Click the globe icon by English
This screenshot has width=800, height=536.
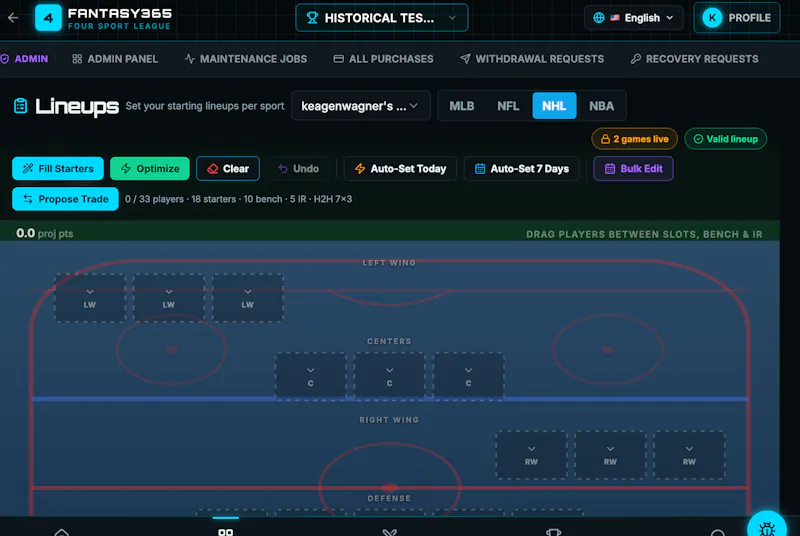click(599, 18)
